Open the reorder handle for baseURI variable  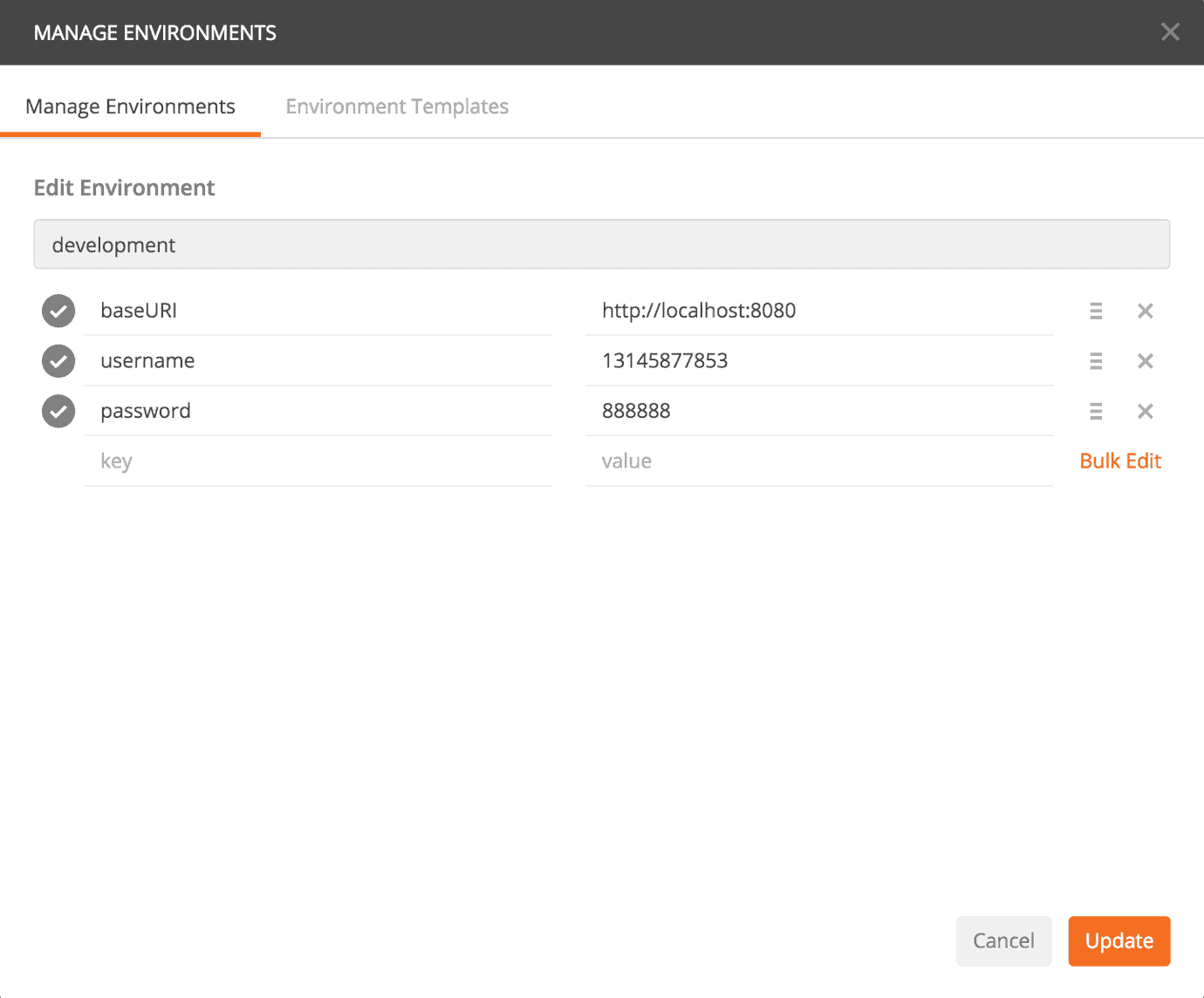click(x=1096, y=311)
